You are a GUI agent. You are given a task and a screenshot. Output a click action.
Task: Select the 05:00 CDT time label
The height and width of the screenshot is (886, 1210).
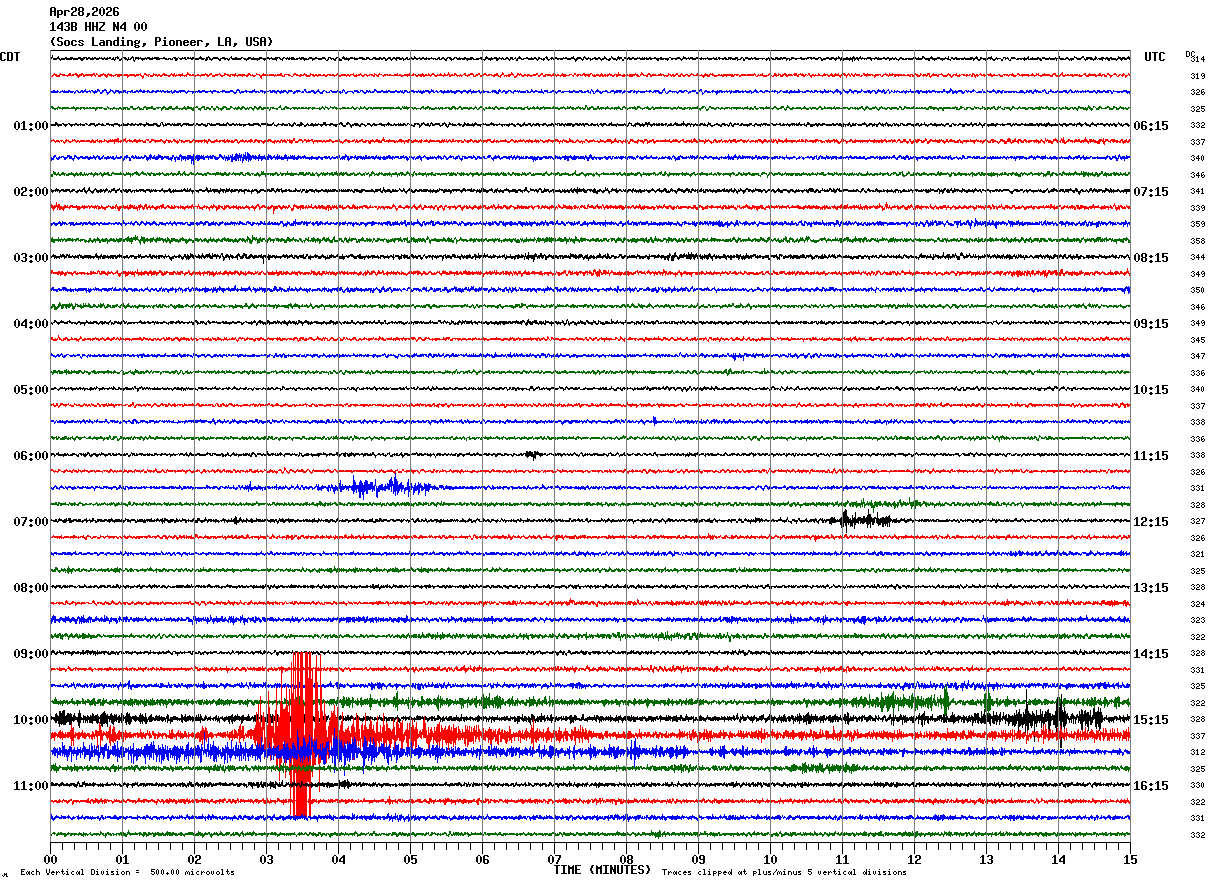coord(31,390)
